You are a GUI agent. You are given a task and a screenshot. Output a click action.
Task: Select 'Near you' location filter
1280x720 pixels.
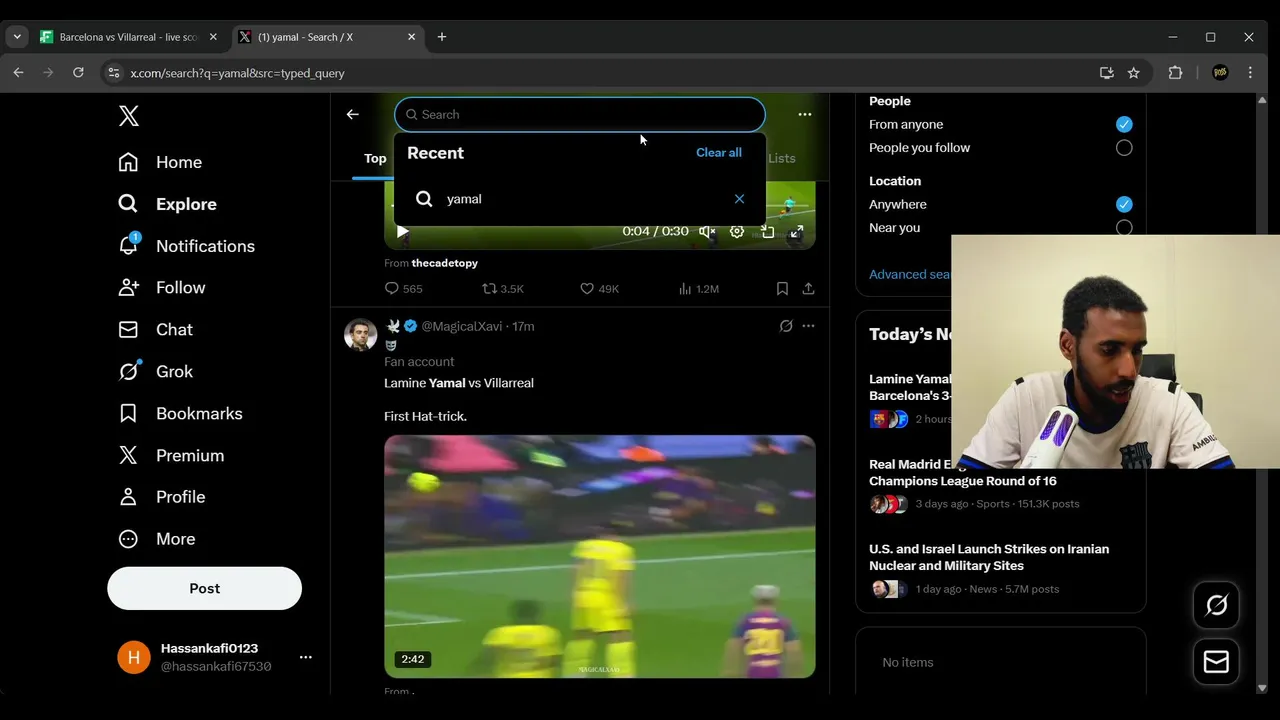pyautogui.click(x=1124, y=228)
